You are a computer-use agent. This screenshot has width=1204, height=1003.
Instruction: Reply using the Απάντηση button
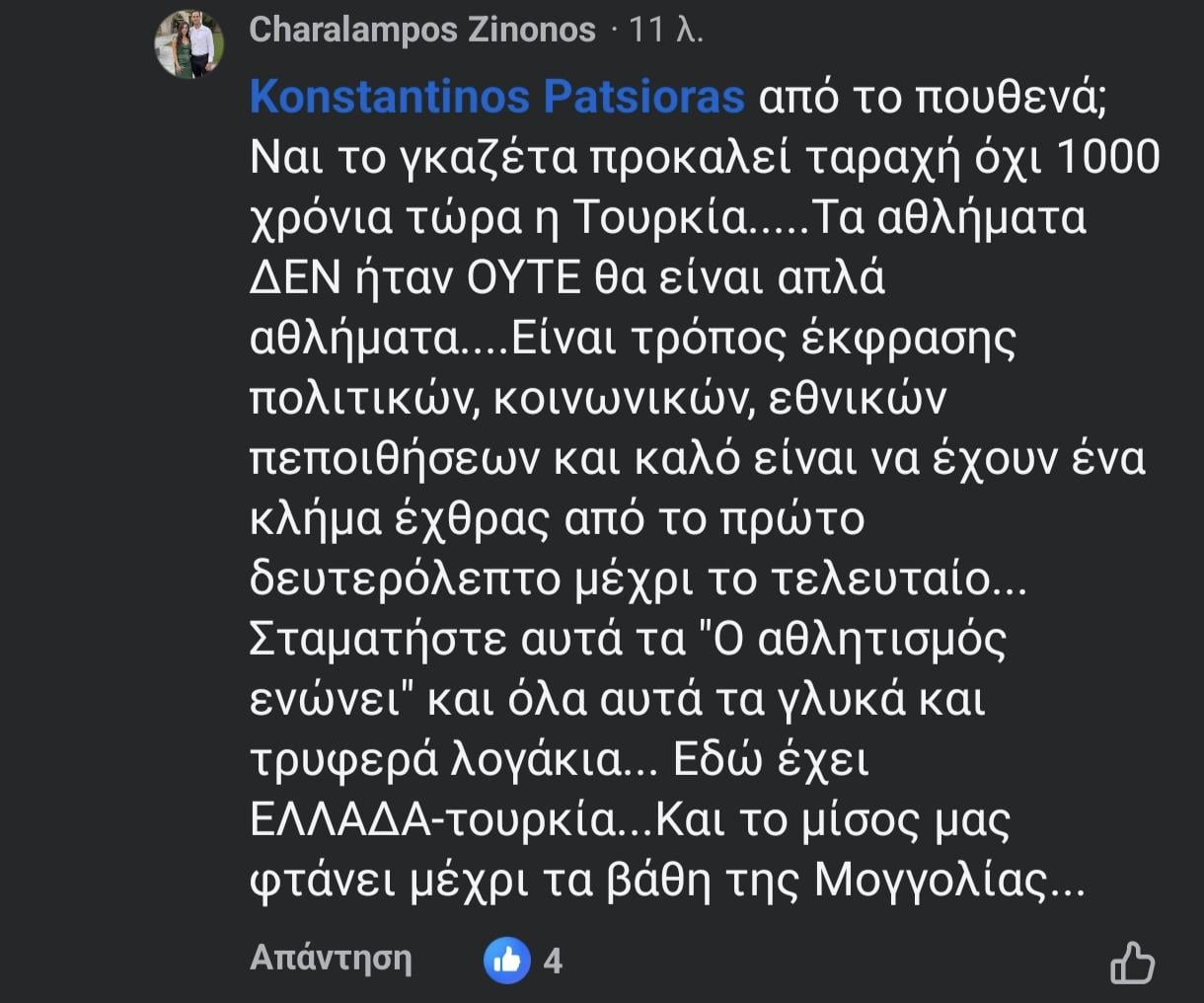pos(331,958)
